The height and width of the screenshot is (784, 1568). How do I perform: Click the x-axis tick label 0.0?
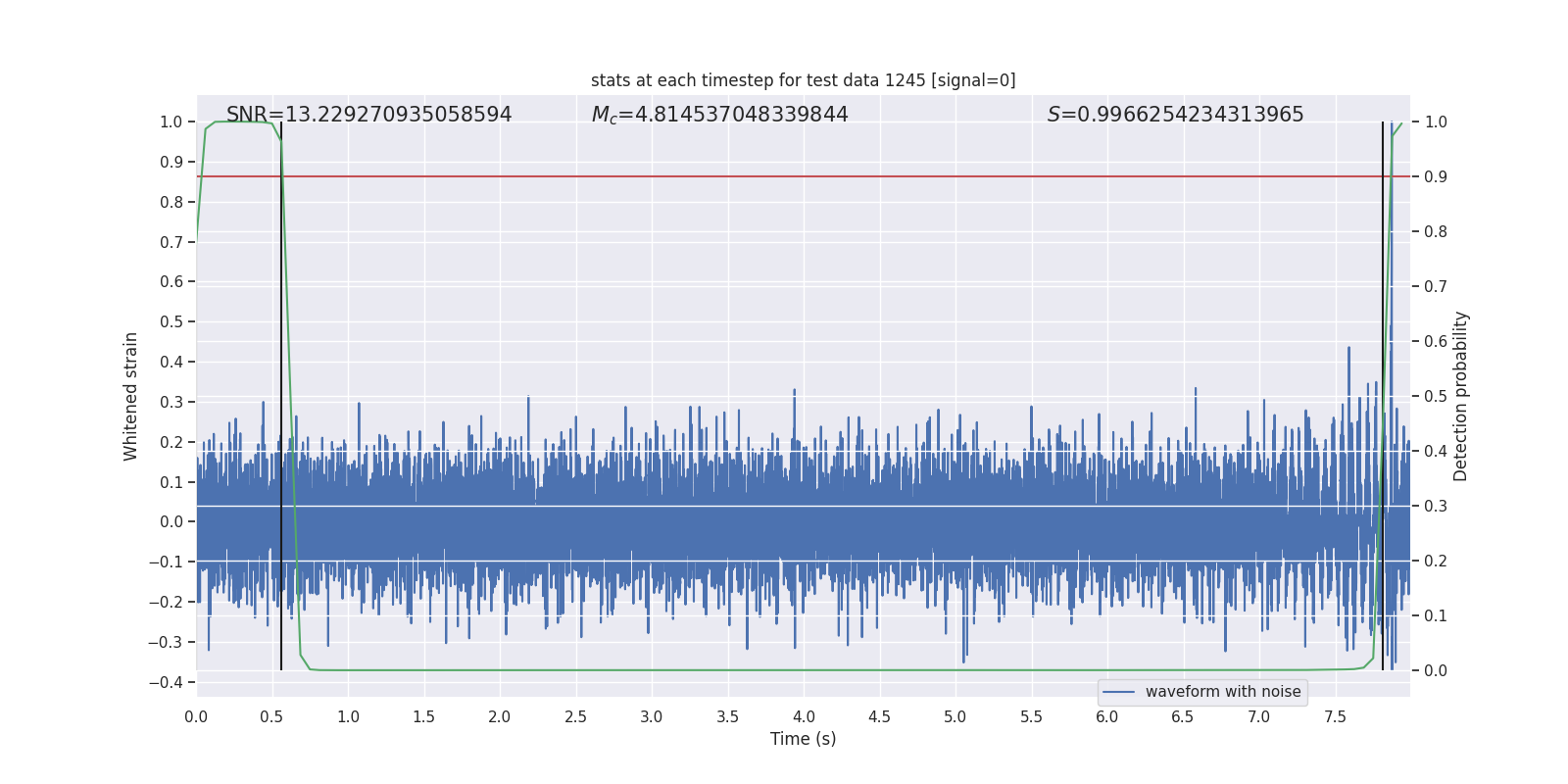click(x=196, y=716)
